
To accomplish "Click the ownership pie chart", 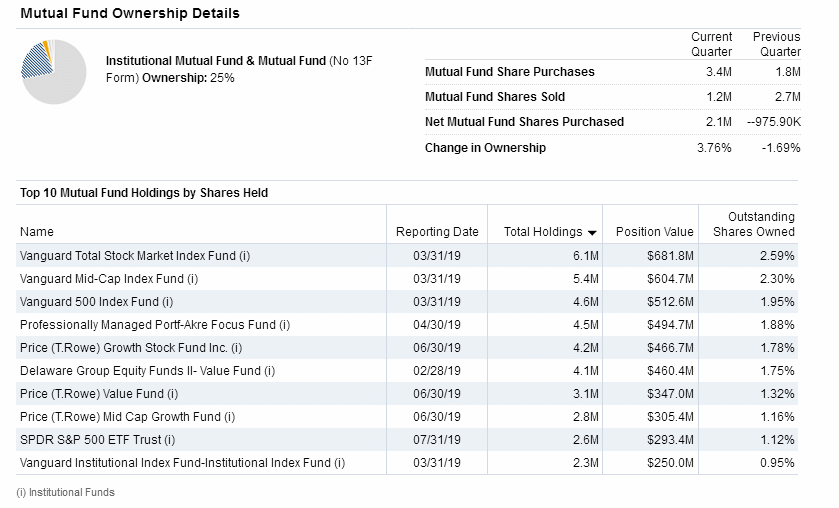I will pos(54,72).
